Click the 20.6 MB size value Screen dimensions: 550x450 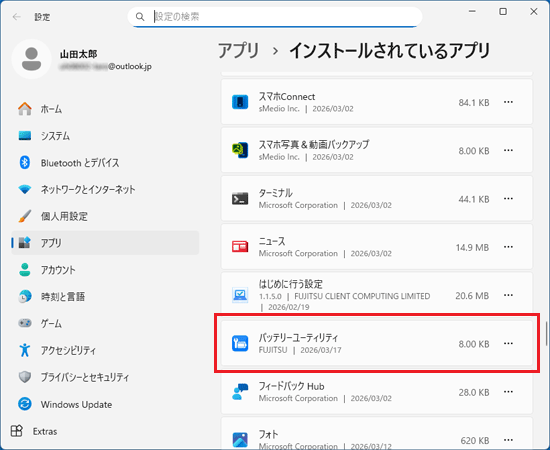(x=472, y=296)
